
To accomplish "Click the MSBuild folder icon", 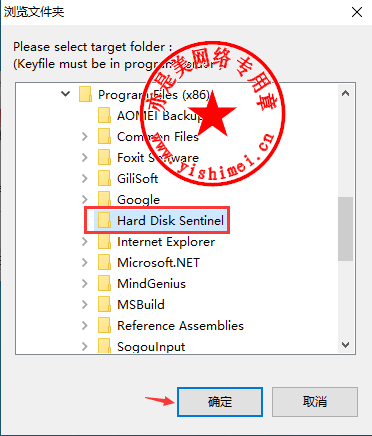I will pos(104,304).
